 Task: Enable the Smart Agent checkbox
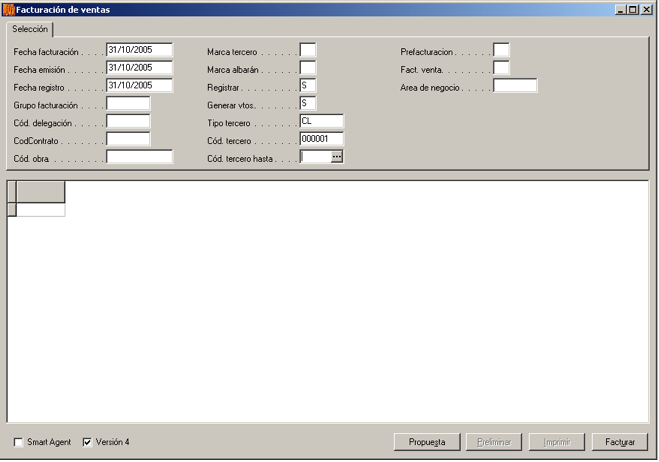point(19,442)
